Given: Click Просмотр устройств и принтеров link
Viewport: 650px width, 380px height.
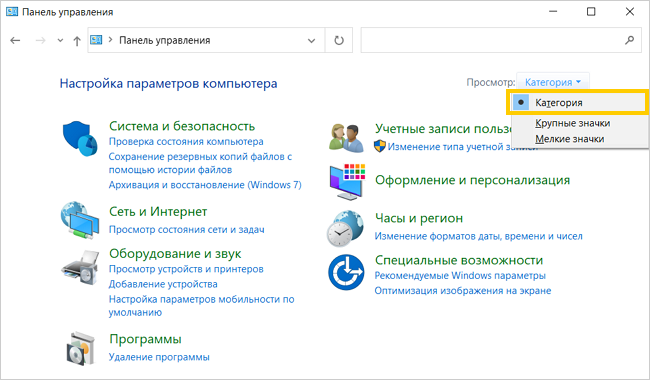Looking at the screenshot, I should click(186, 269).
